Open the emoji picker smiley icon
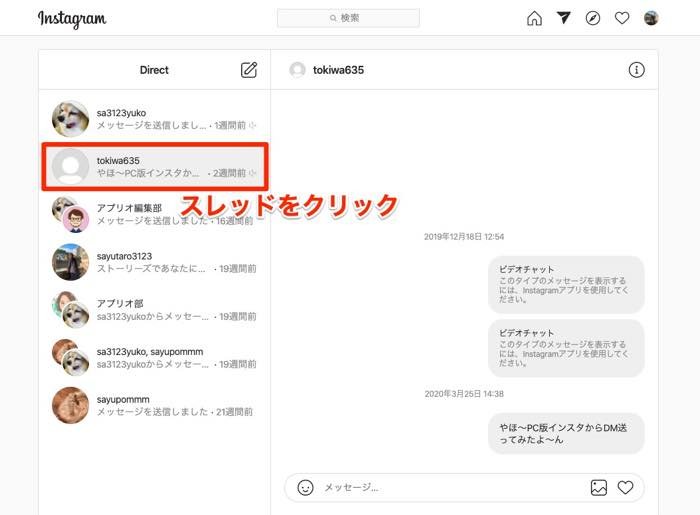Viewport: 700px width, 515px height. pos(305,487)
